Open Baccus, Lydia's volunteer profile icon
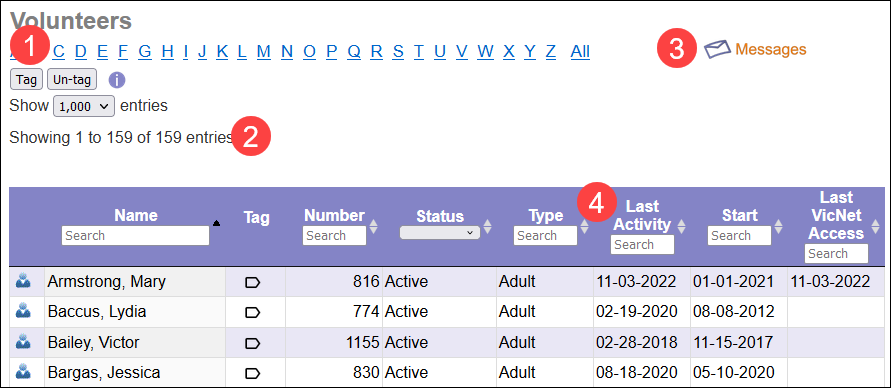Screen dimensions: 891x388 coord(23,311)
